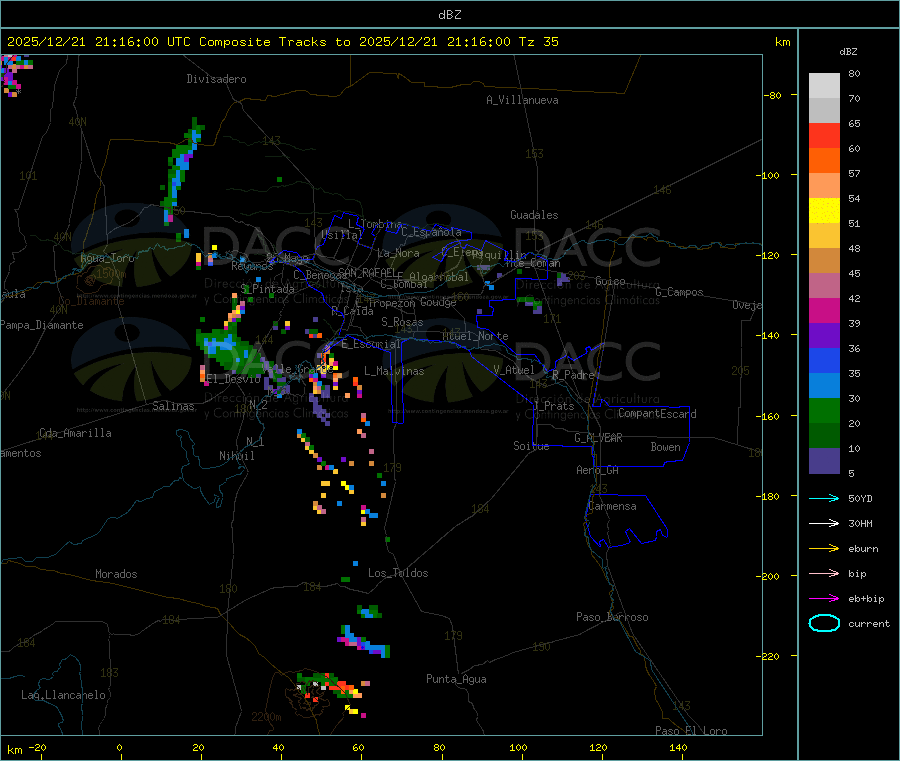The image size is (900, 761).
Task: Click the Aero_GA map label
Action: [x=598, y=470]
